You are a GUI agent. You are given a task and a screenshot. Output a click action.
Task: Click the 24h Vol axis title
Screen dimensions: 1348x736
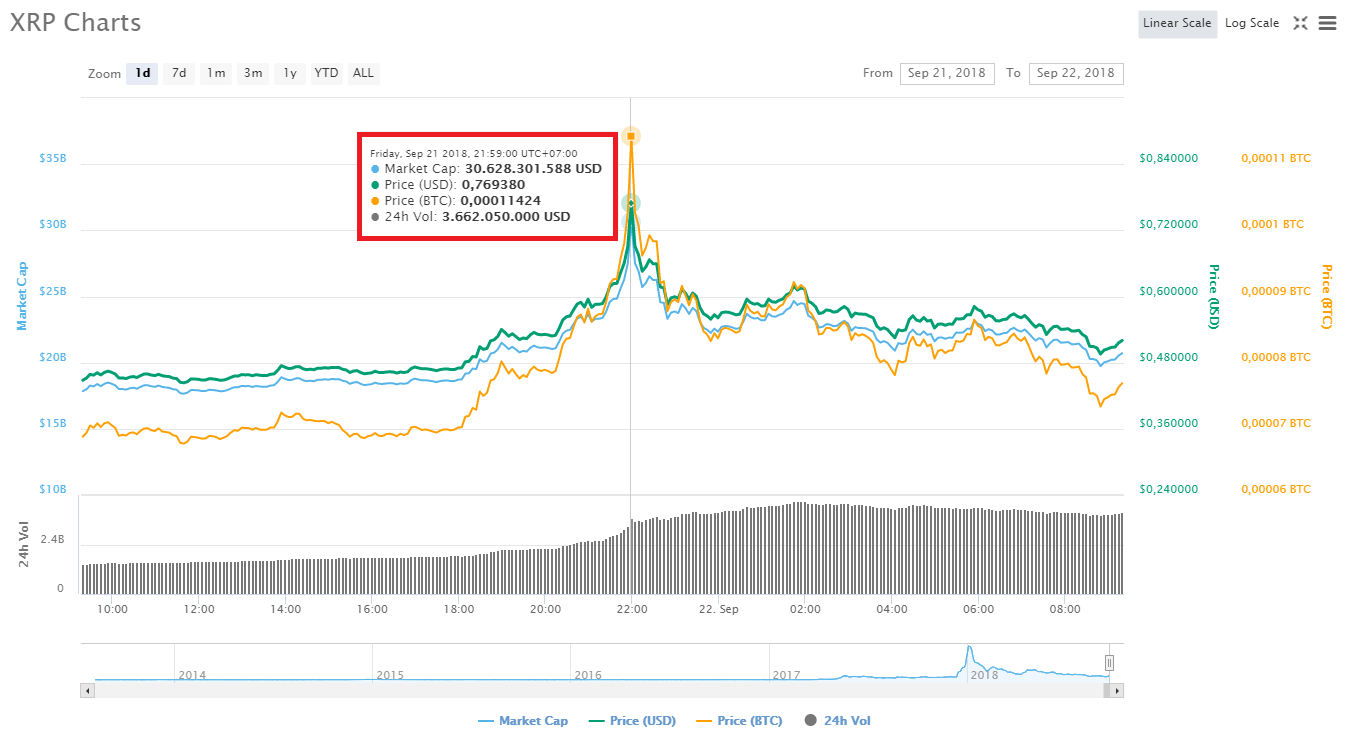coord(26,544)
